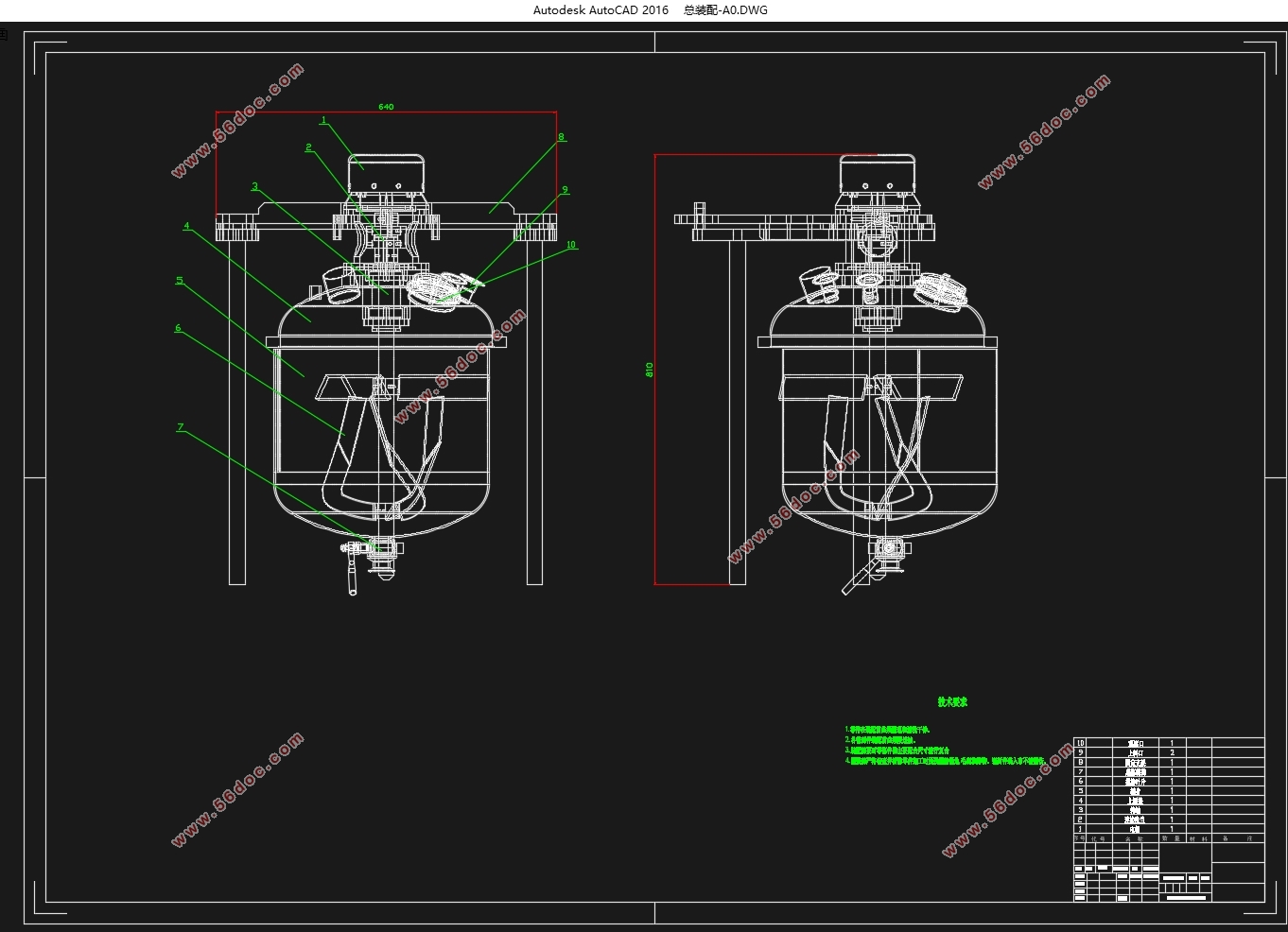Click the motor housing in the right view

coord(877,174)
